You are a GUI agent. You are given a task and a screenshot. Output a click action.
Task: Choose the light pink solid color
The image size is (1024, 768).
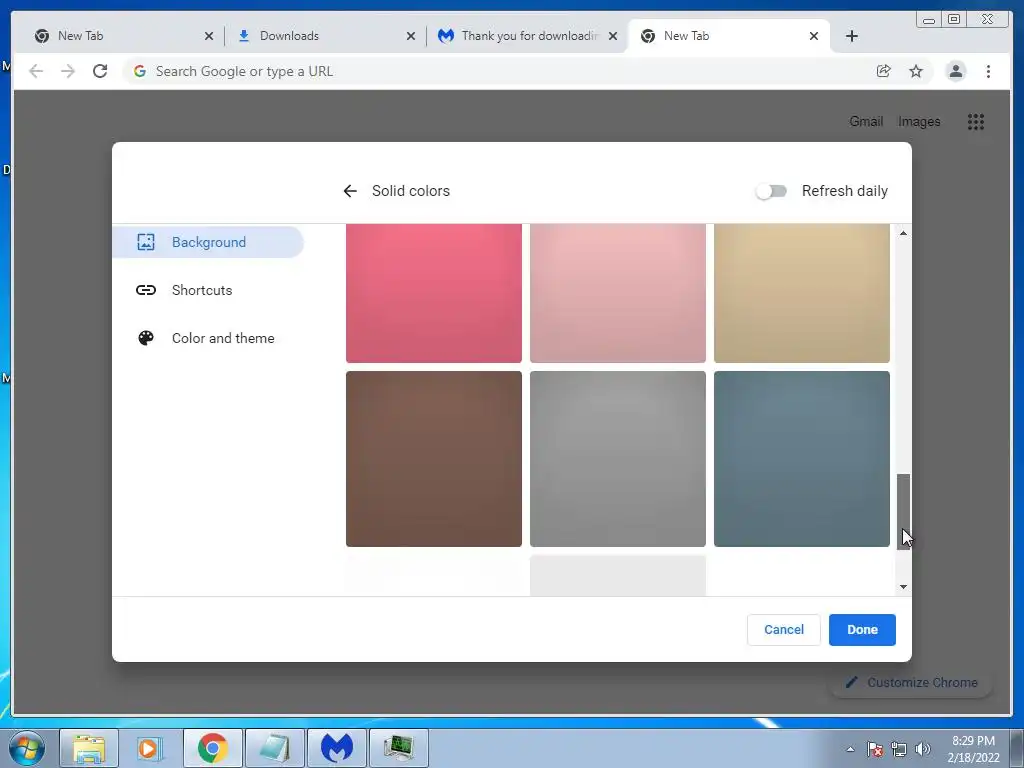tap(618, 293)
